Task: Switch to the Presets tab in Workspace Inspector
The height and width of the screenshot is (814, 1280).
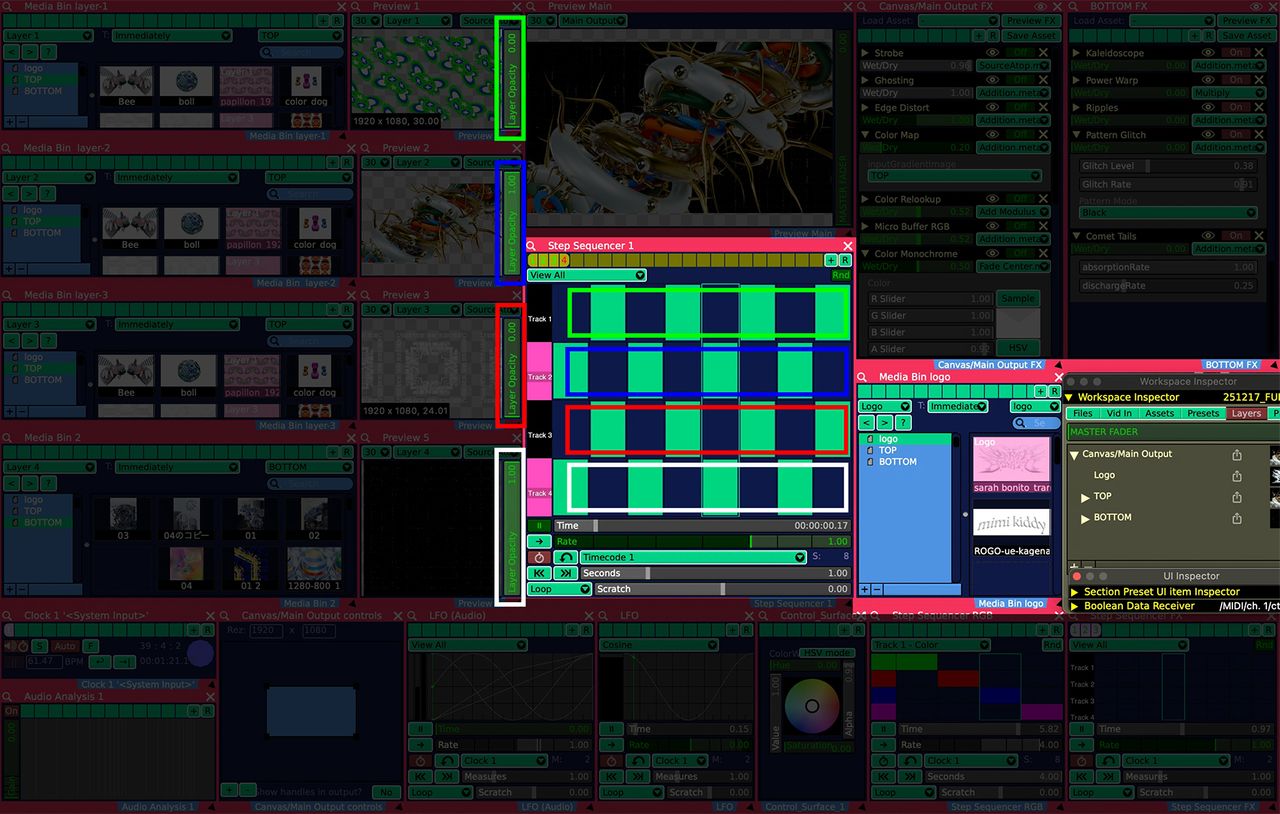Action: click(1203, 413)
